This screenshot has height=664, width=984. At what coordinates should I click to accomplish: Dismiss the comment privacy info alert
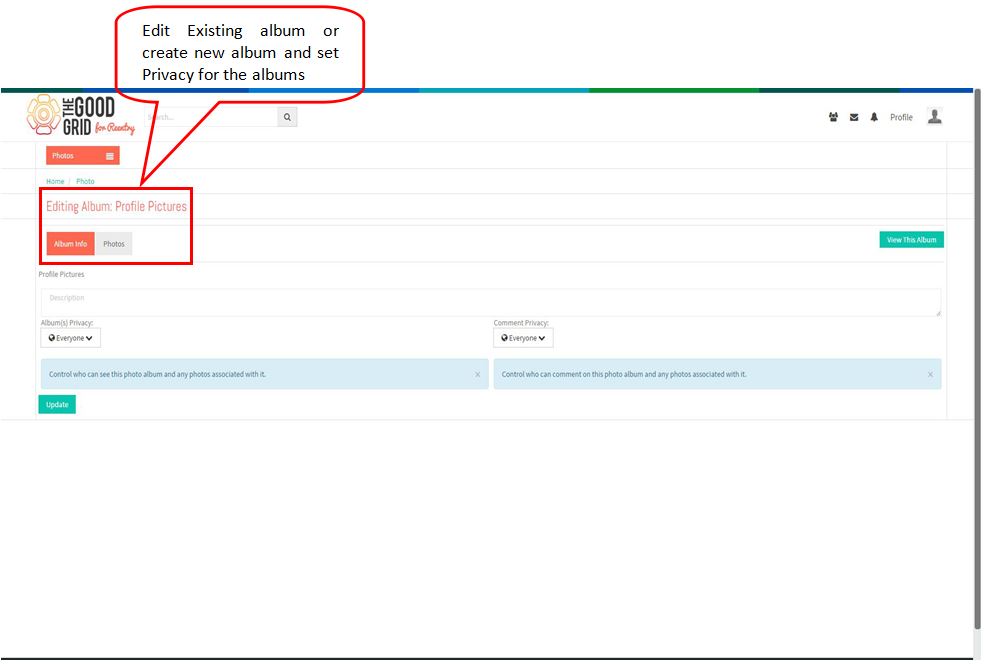point(930,375)
